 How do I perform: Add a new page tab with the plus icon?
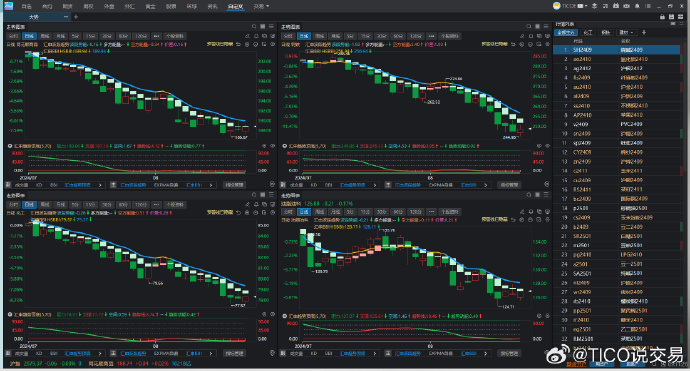(76, 17)
